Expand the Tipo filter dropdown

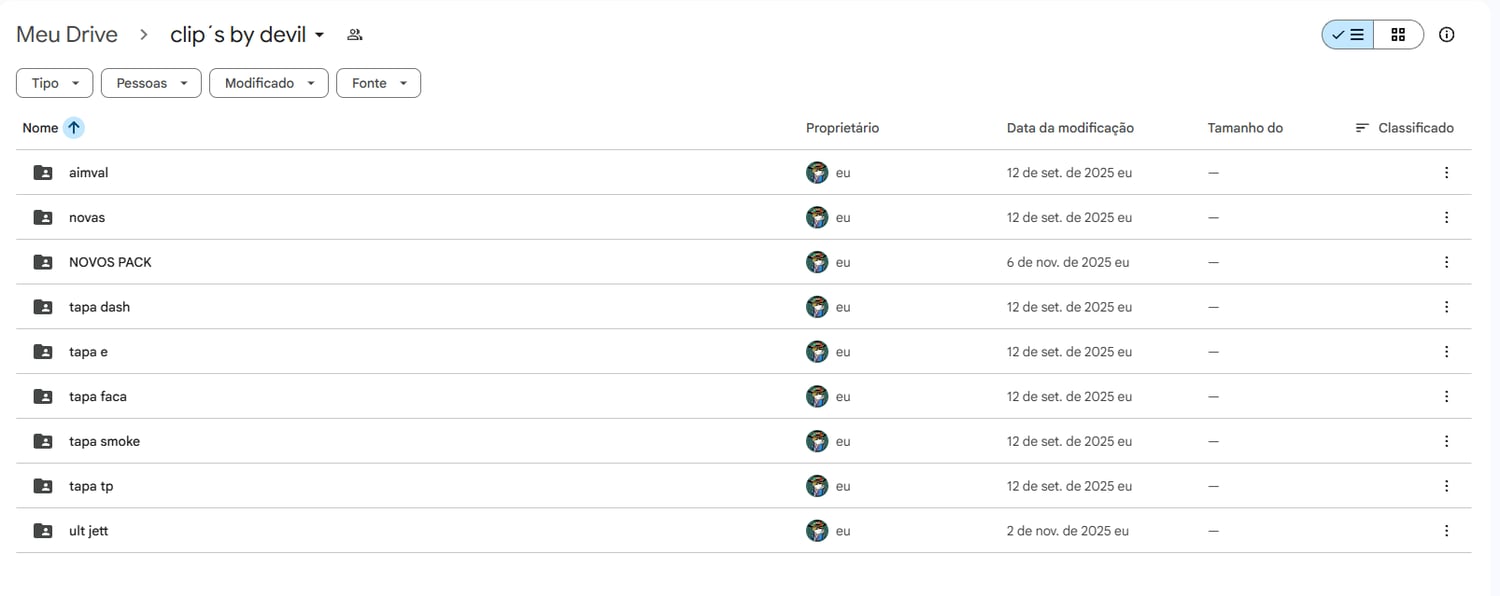[x=55, y=83]
